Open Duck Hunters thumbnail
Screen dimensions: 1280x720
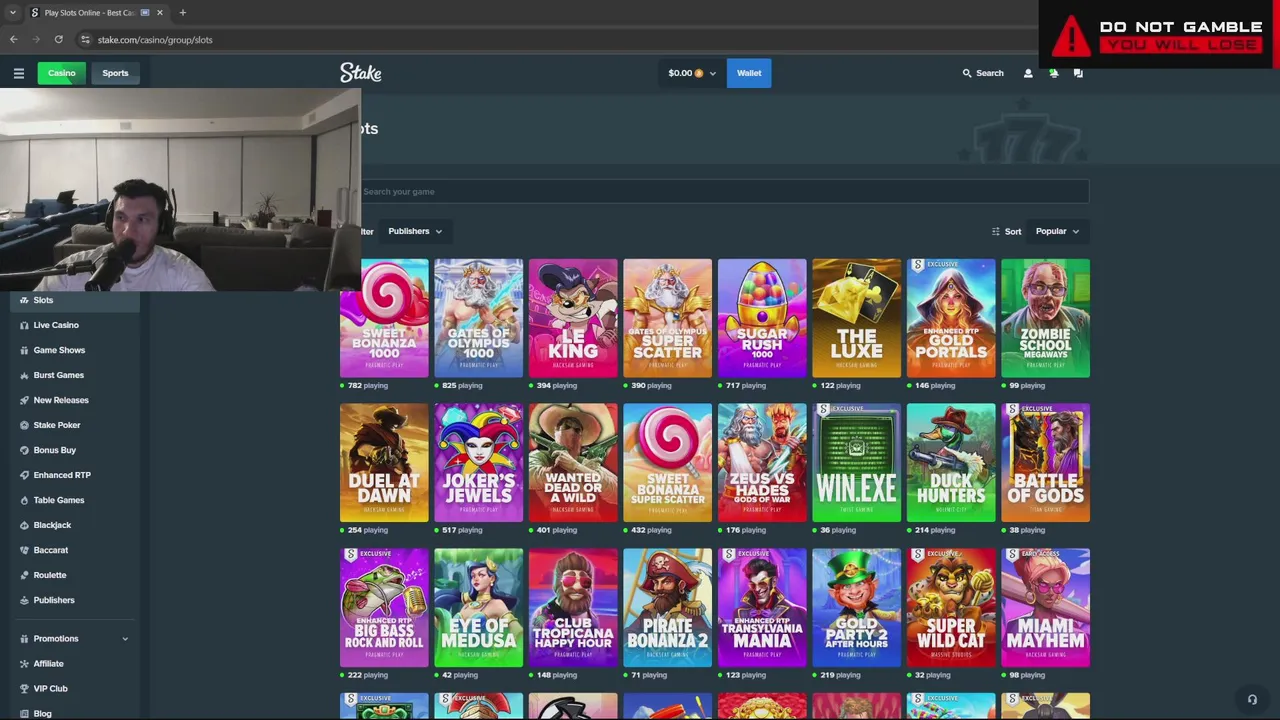pos(951,463)
